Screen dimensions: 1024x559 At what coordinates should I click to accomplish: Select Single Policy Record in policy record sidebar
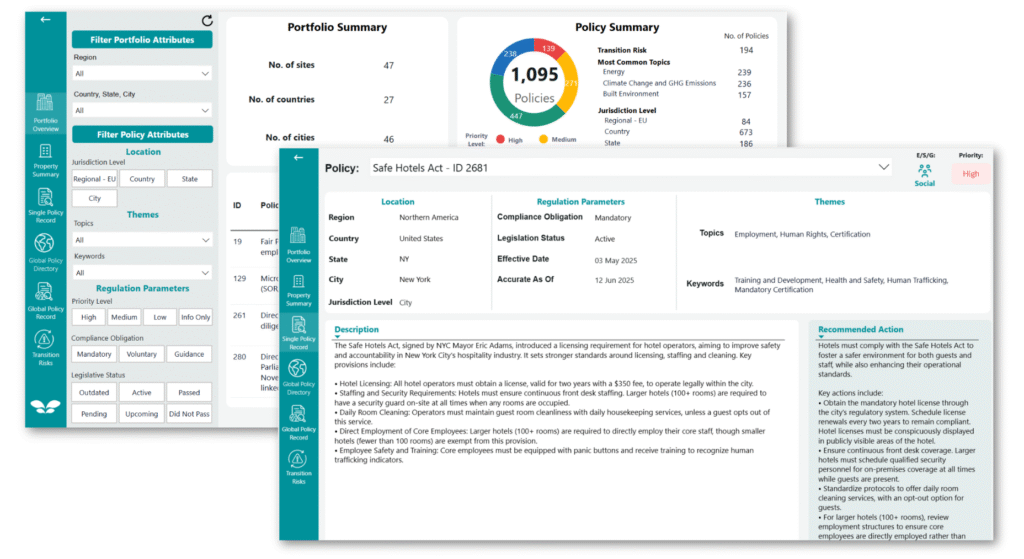(x=298, y=329)
